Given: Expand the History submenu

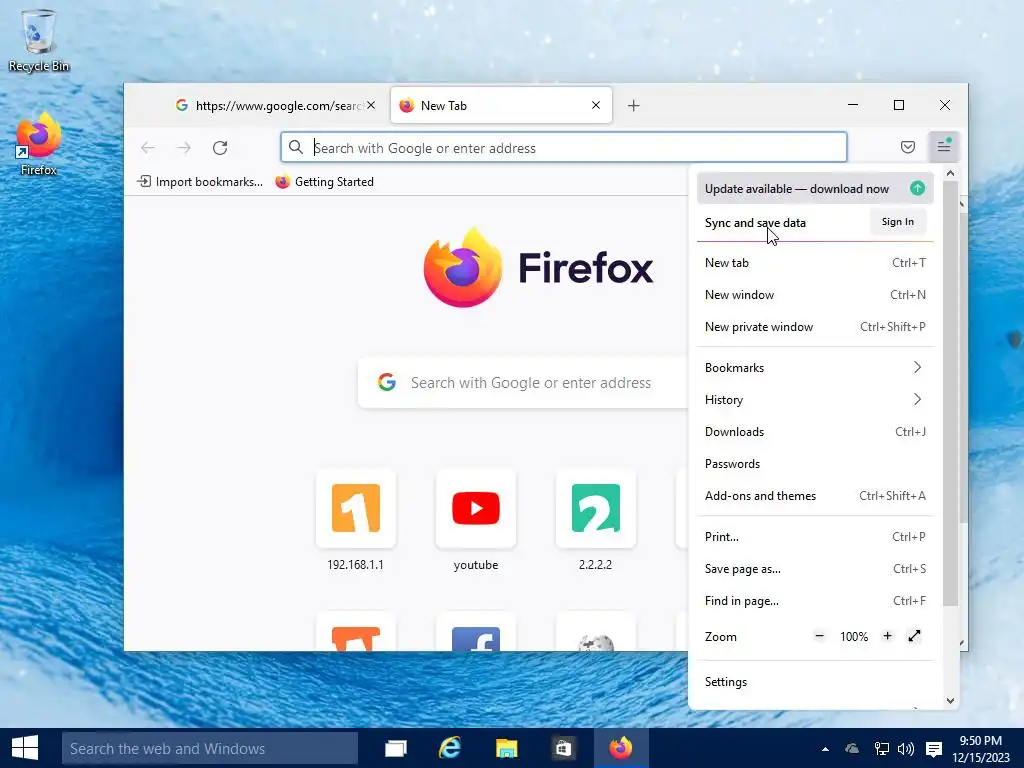Looking at the screenshot, I should (815, 400).
